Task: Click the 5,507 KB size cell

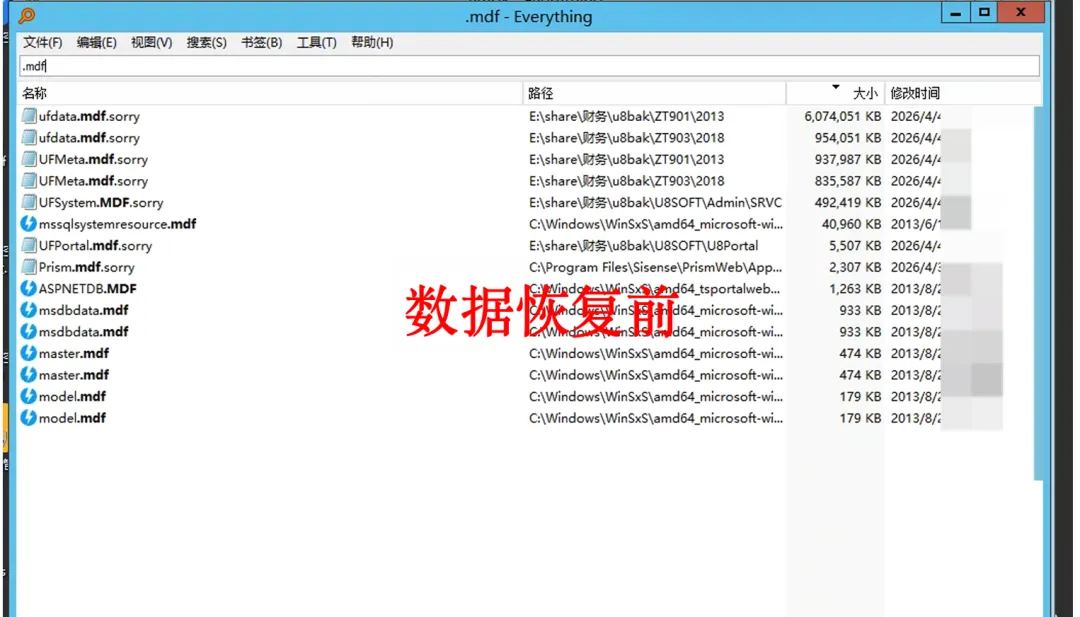Action: (855, 245)
